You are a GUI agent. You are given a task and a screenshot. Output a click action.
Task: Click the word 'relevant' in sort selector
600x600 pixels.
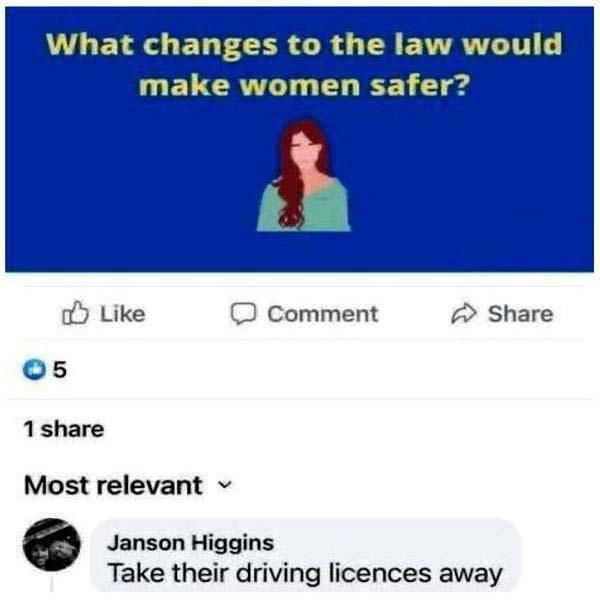point(150,485)
